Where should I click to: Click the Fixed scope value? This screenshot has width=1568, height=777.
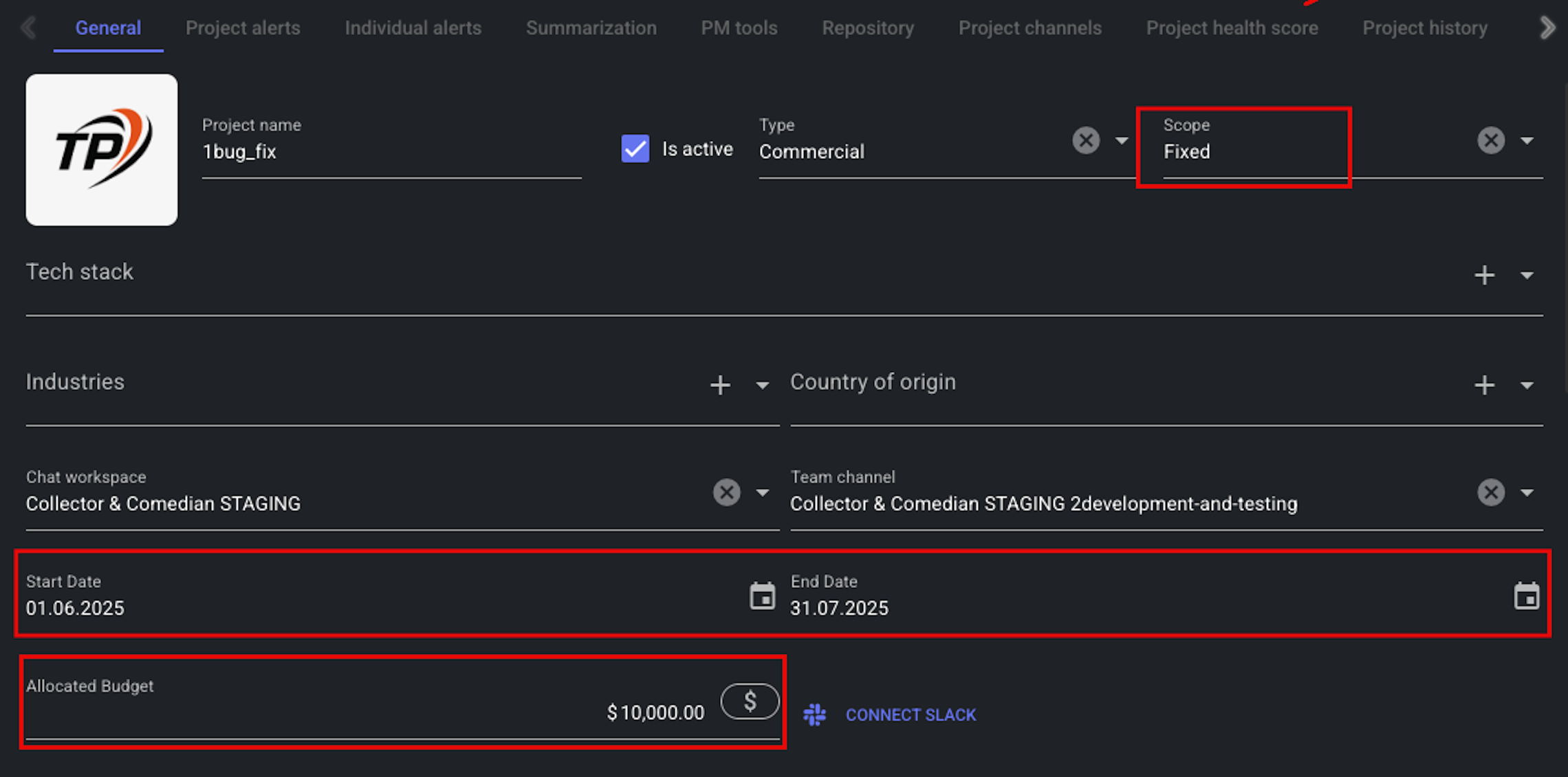pos(1186,152)
